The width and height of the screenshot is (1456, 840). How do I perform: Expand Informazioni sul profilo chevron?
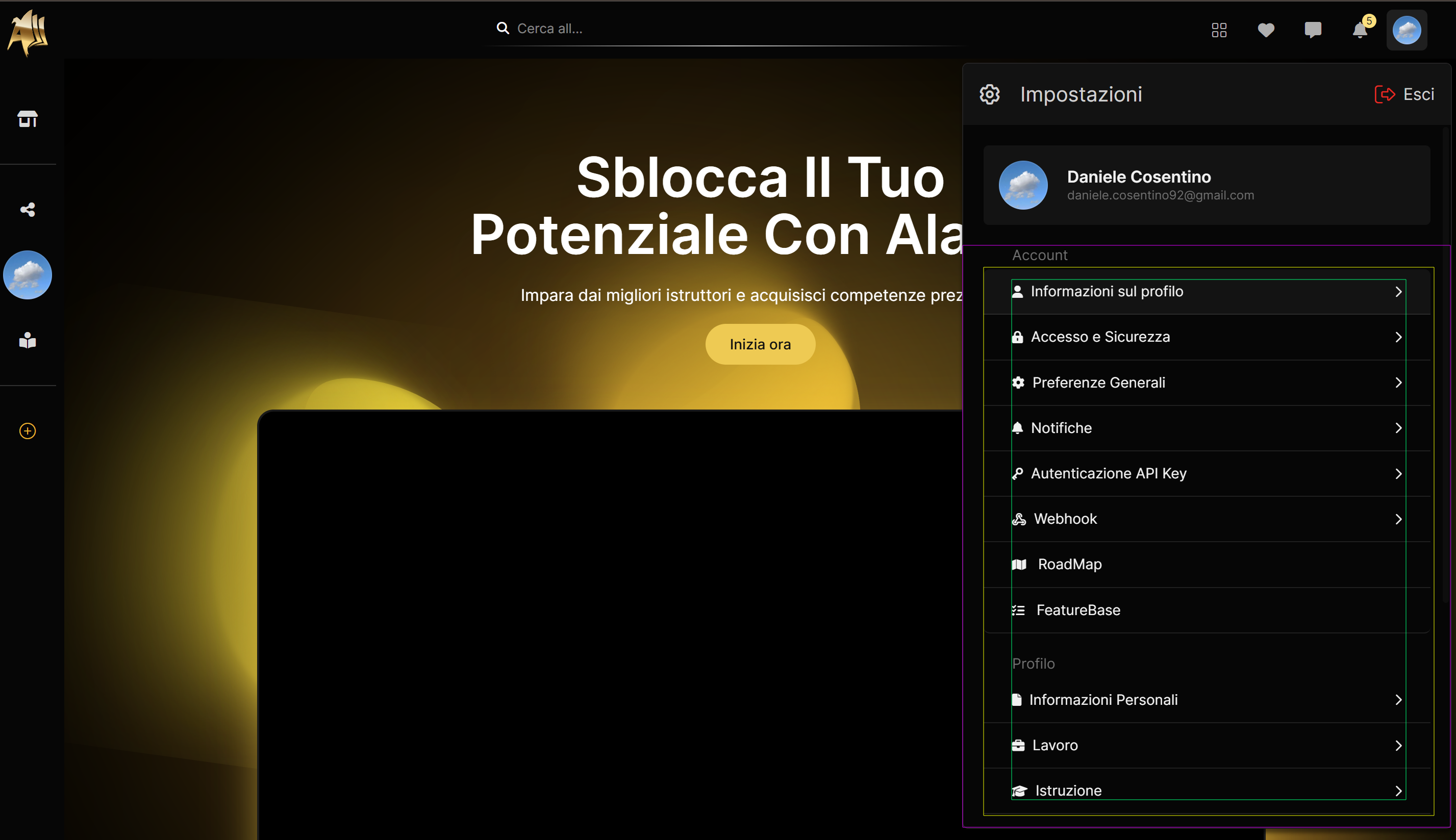(1398, 292)
